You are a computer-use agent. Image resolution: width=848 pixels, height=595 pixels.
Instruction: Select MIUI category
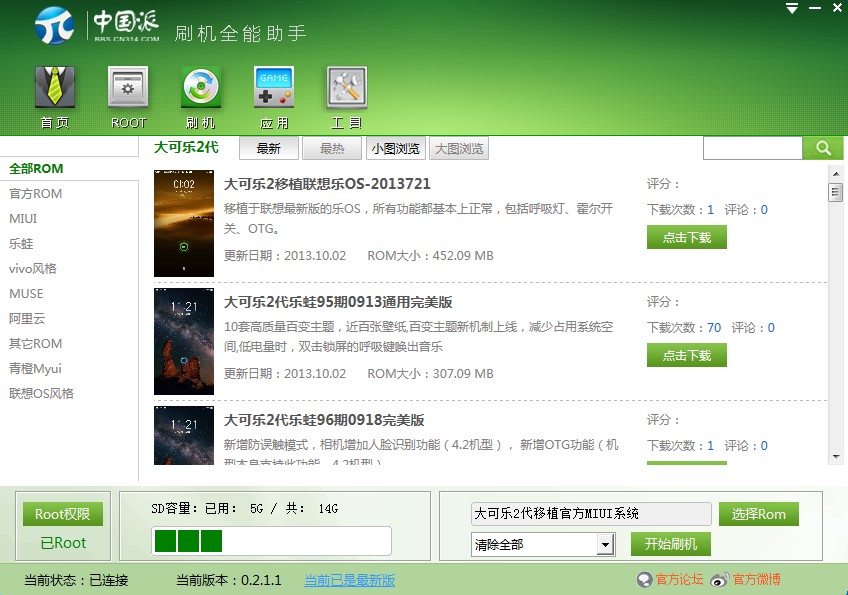coord(23,219)
